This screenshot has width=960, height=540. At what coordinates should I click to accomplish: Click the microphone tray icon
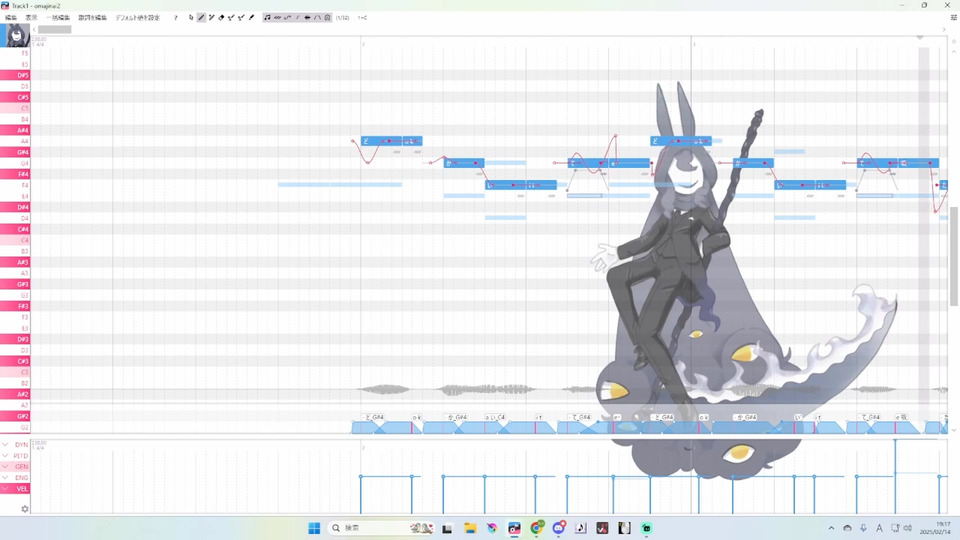pyautogui.click(x=863, y=528)
